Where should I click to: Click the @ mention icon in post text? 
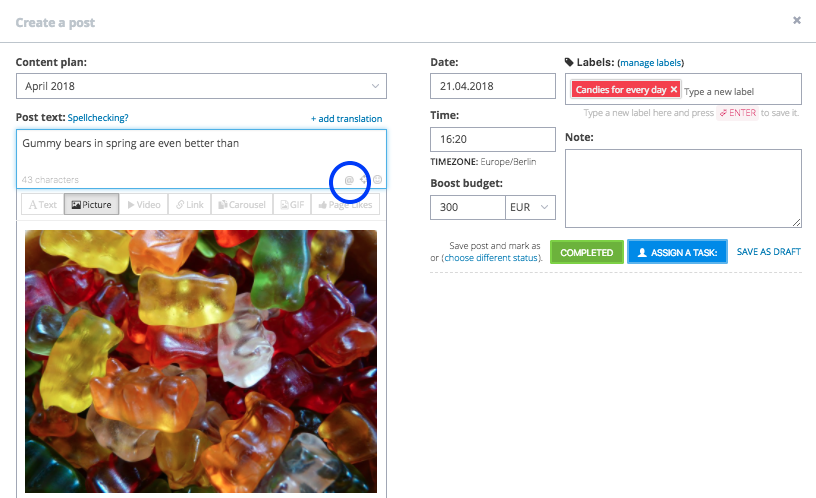coord(349,180)
